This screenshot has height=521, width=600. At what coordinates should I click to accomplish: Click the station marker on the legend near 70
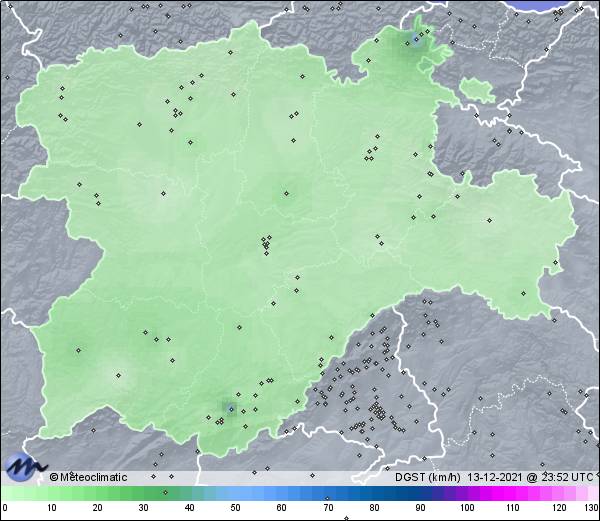click(327, 498)
